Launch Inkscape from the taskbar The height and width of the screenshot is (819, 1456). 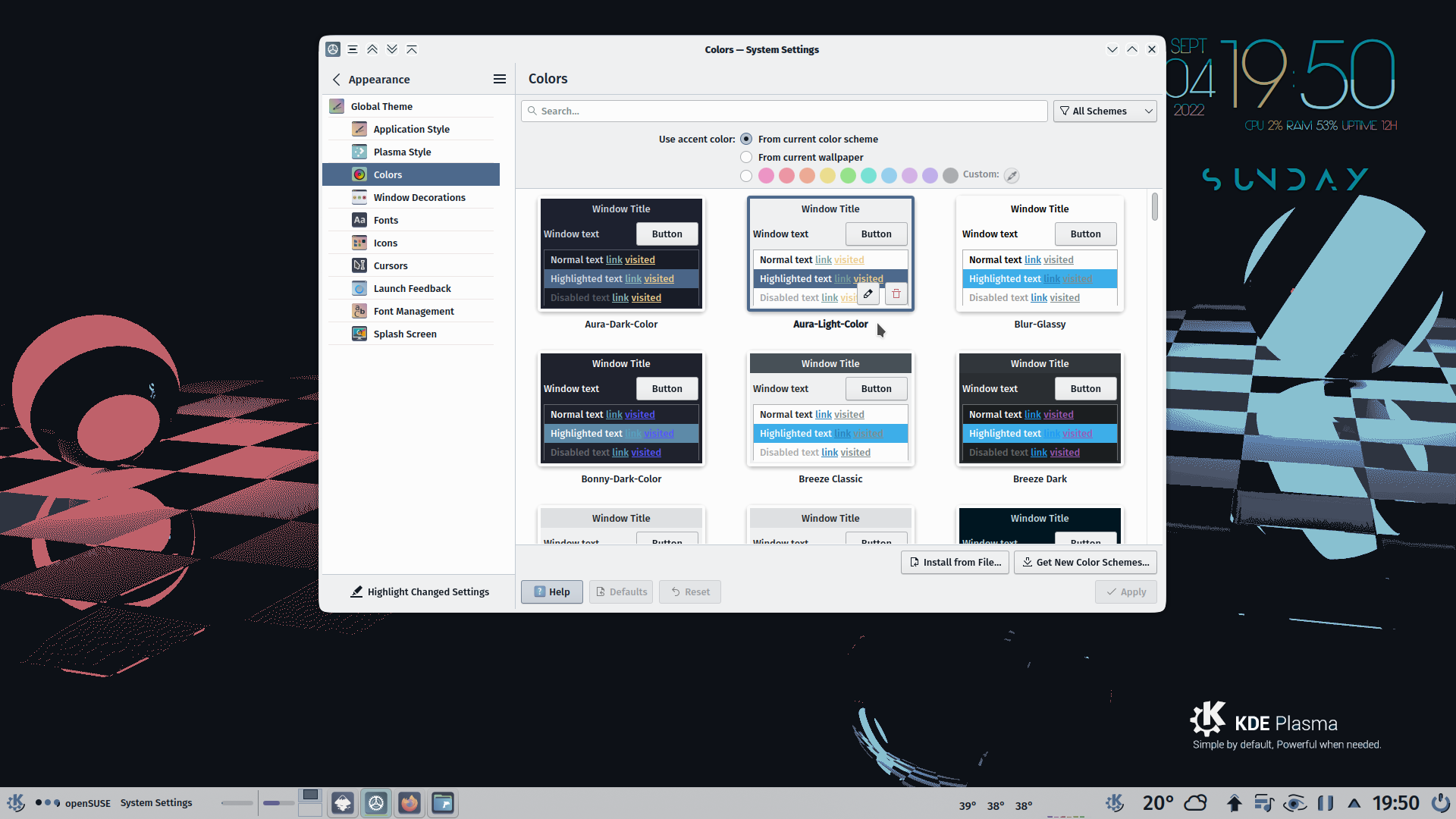click(x=343, y=803)
